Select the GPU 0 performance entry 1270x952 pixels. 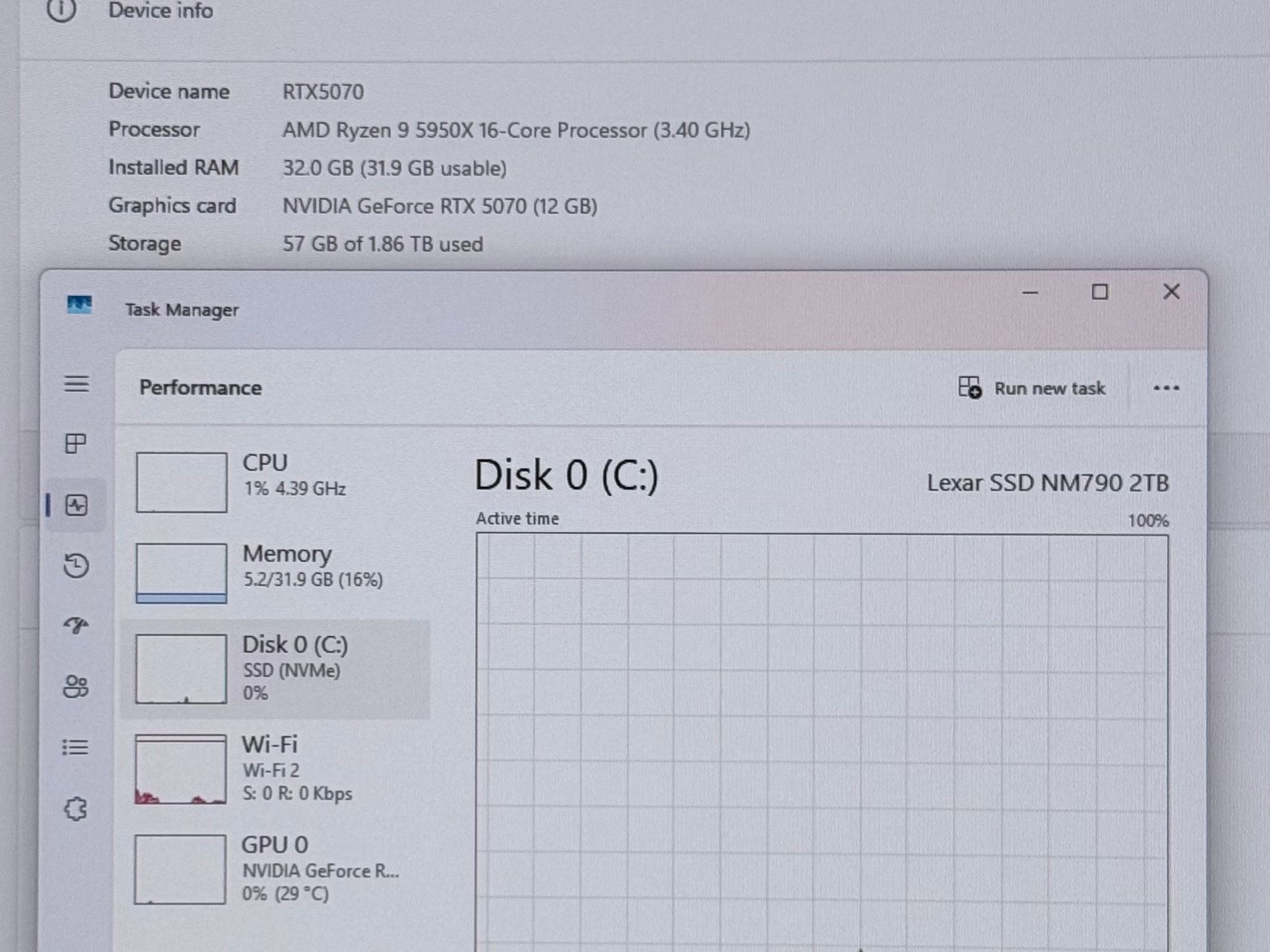coord(276,869)
